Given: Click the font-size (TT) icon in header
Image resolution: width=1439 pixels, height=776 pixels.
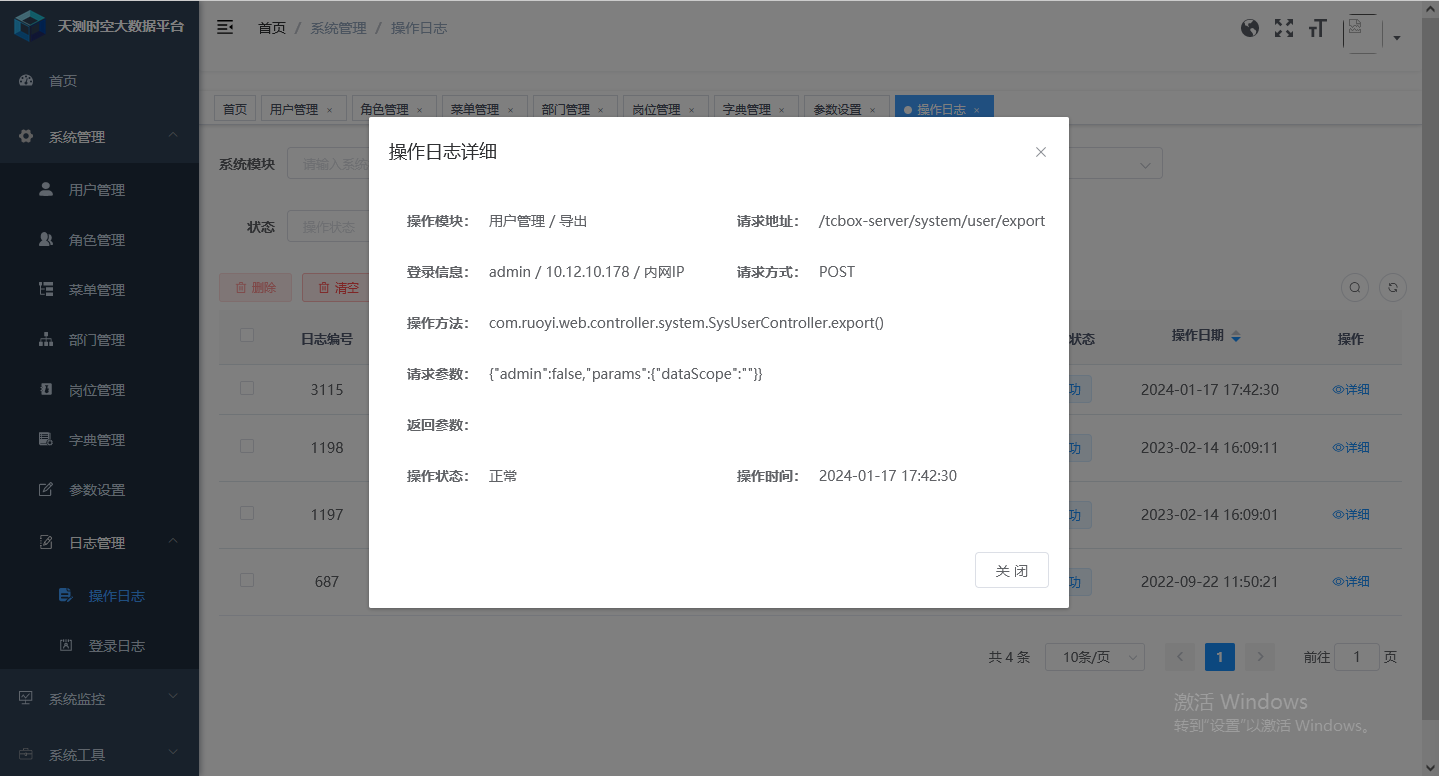Looking at the screenshot, I should [x=1316, y=28].
